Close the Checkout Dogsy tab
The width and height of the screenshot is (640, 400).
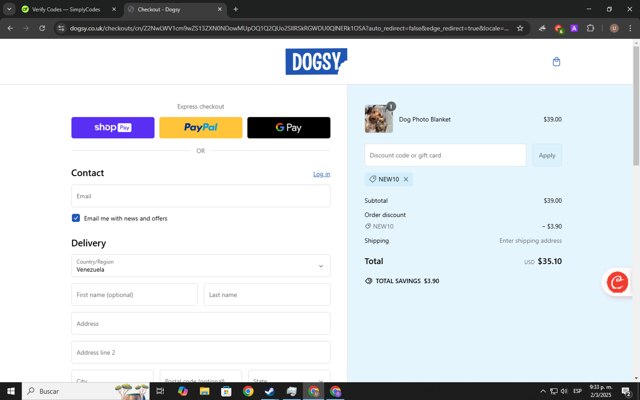220,9
